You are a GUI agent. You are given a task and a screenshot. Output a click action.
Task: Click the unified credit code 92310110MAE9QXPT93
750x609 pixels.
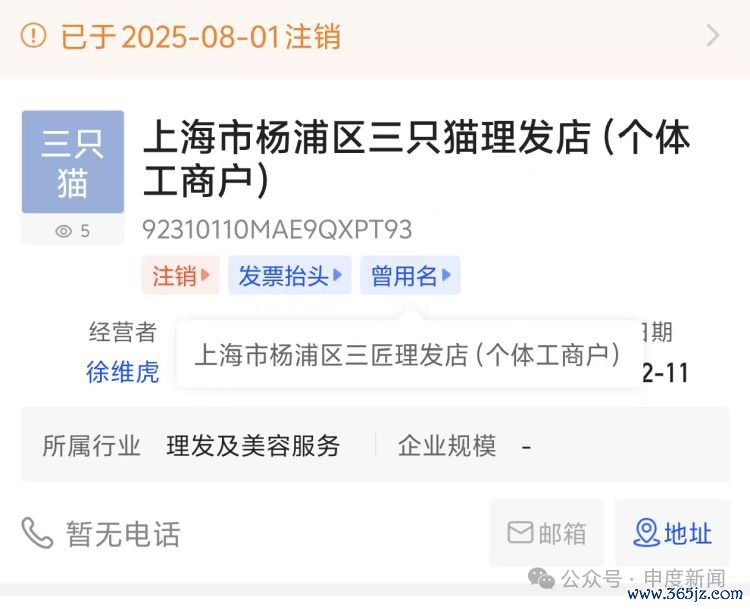277,230
